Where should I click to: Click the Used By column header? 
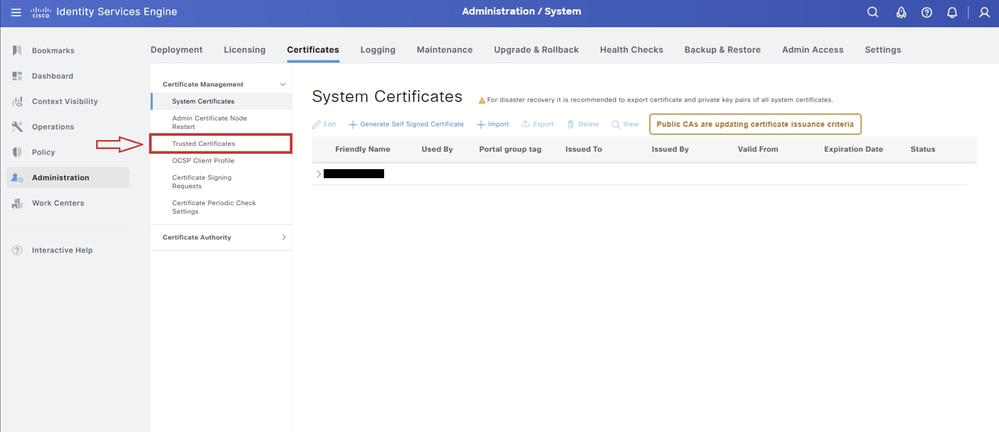[437, 149]
